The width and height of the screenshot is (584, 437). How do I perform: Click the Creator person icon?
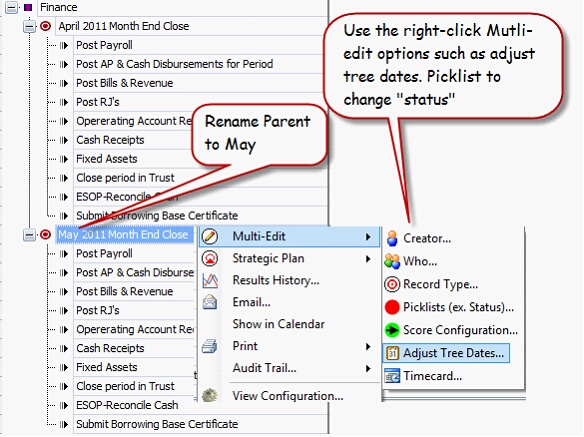pyautogui.click(x=392, y=238)
